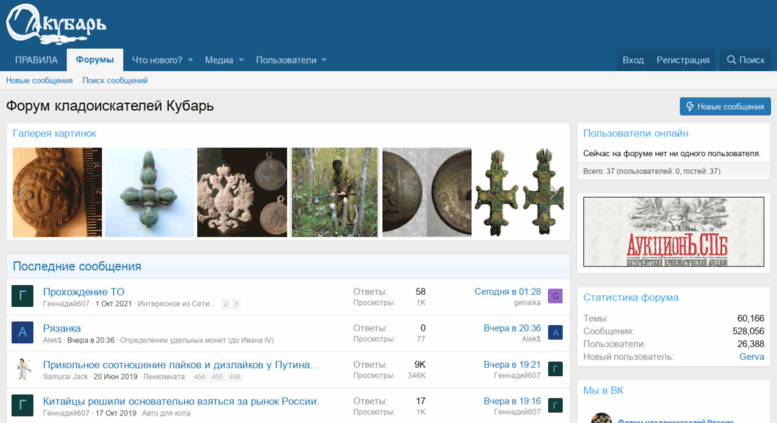This screenshot has width=777, height=423.
Task: Open the Пользователи section
Action: pyautogui.click(x=286, y=60)
